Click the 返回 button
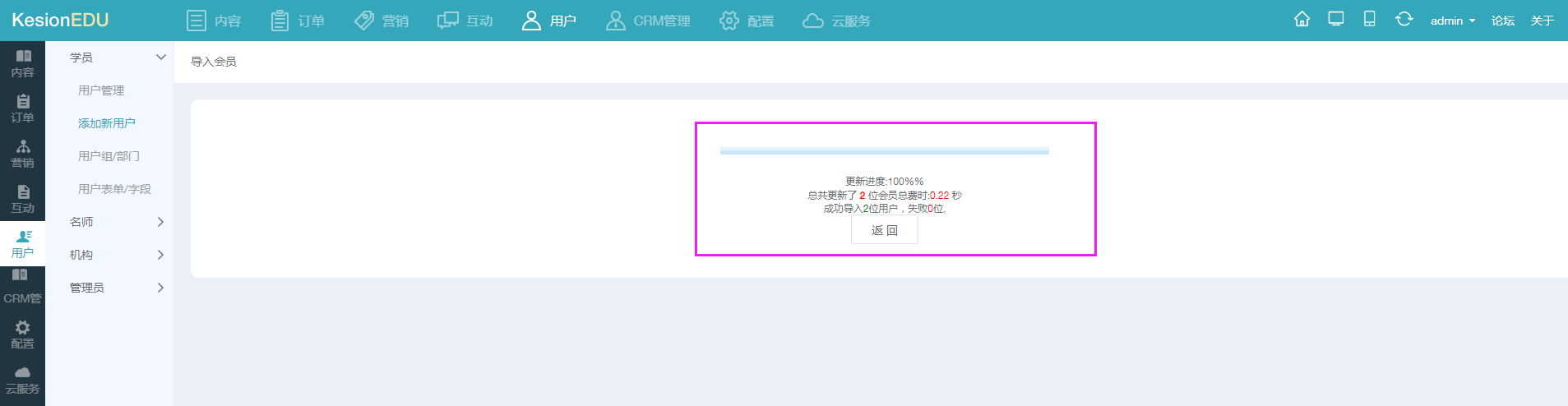 tap(884, 231)
